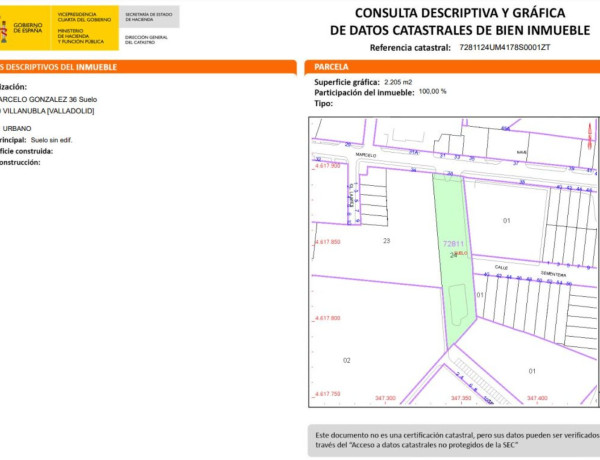Click the 'Referencia catastral:' label
600x460 pixels.
pyautogui.click(x=410, y=48)
